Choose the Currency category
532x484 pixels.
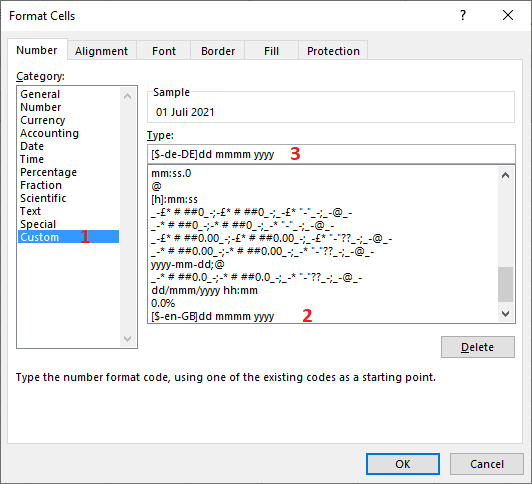[69, 120]
